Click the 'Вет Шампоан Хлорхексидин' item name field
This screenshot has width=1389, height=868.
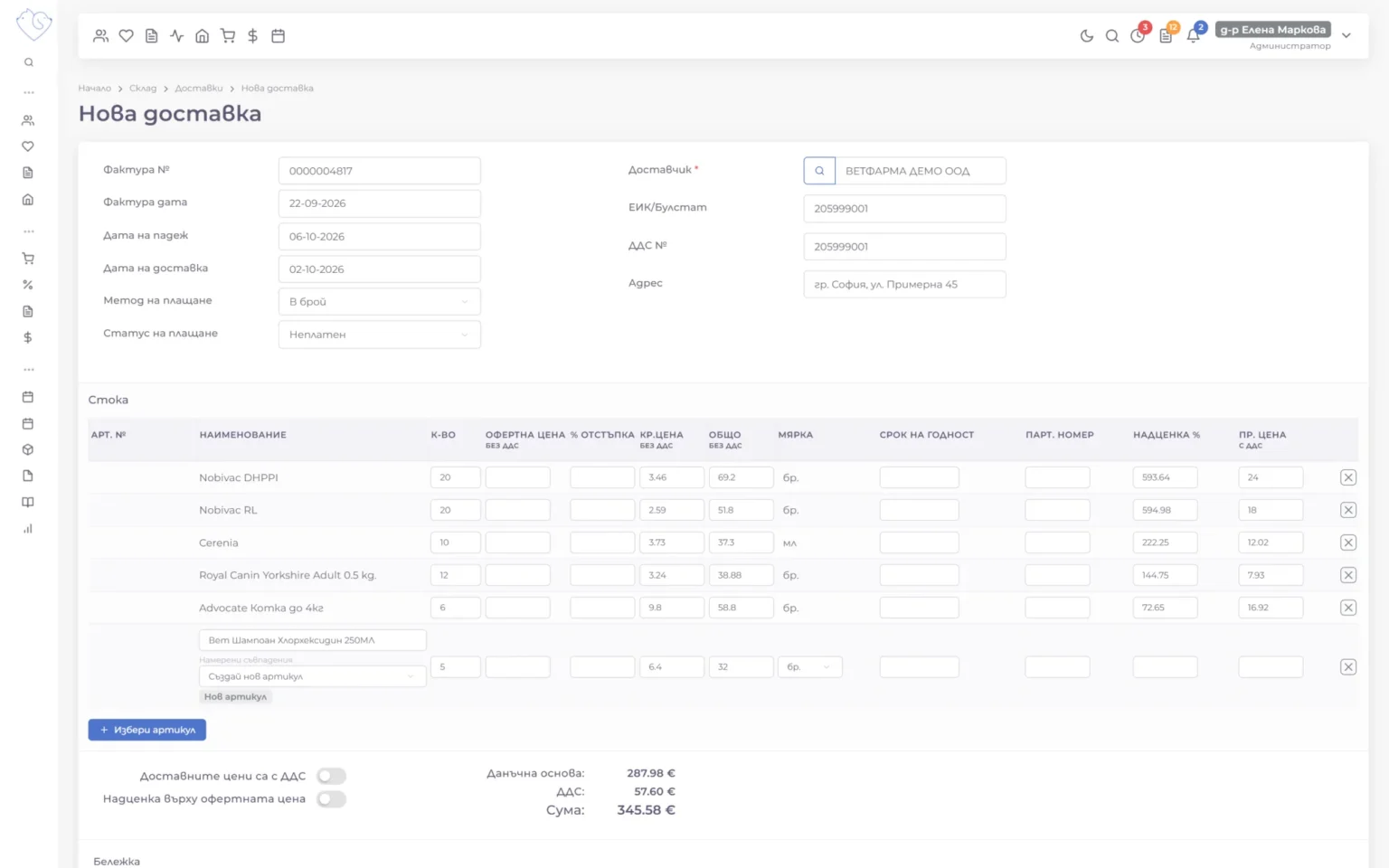tap(312, 640)
